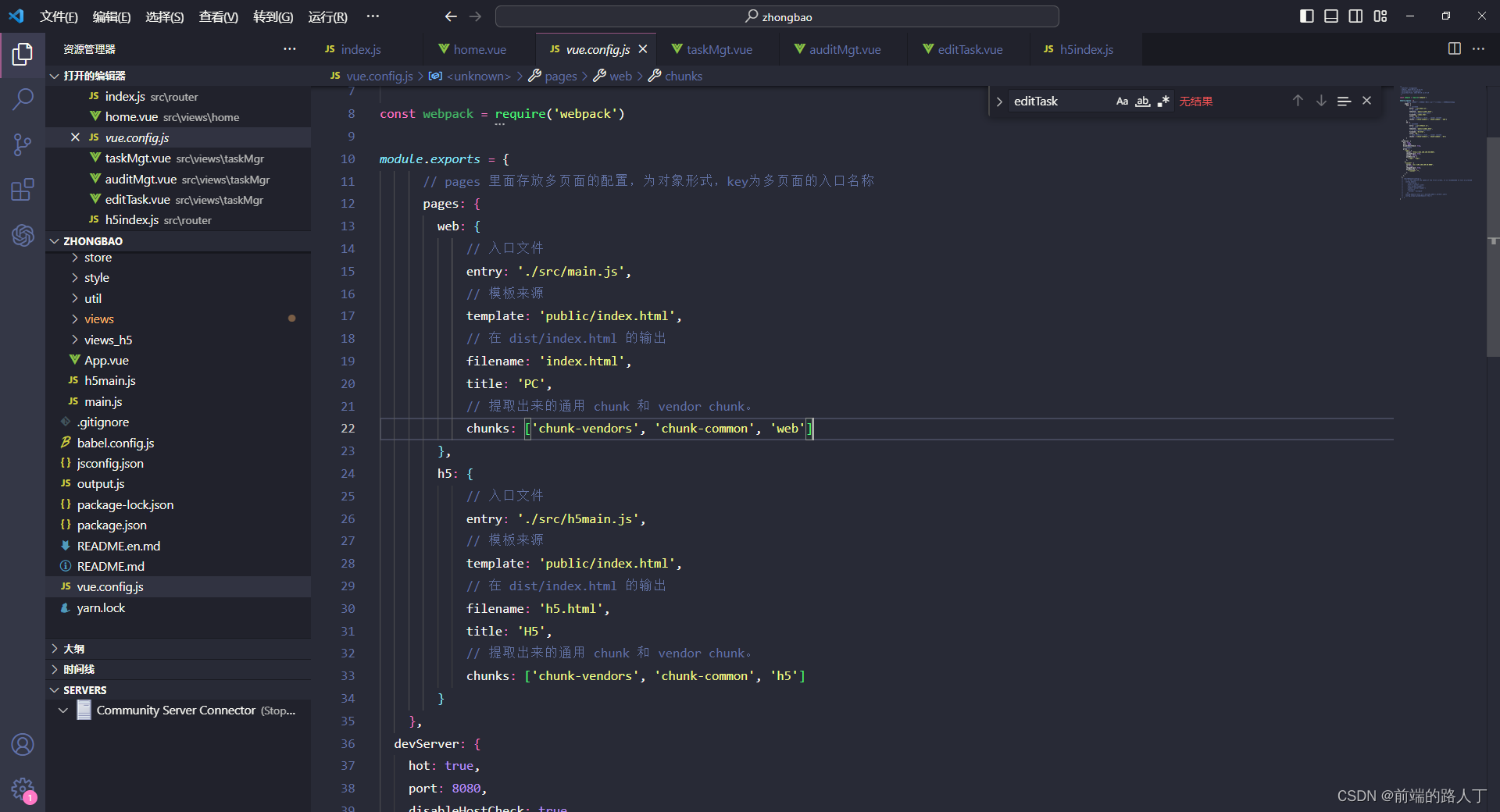This screenshot has width=1500, height=812.
Task: Open the Extensions view
Action: 23,190
